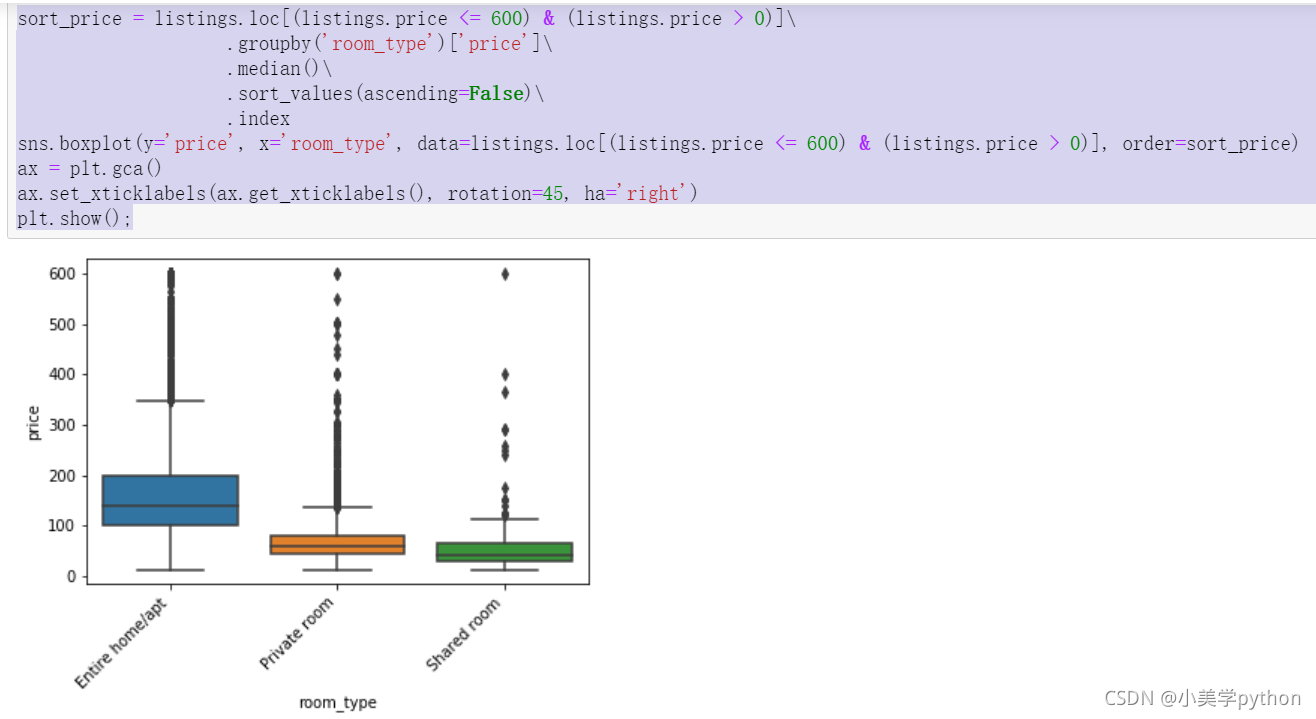Click the 'ax = plt.gca()' line
The width and height of the screenshot is (1316, 719).
point(90,169)
